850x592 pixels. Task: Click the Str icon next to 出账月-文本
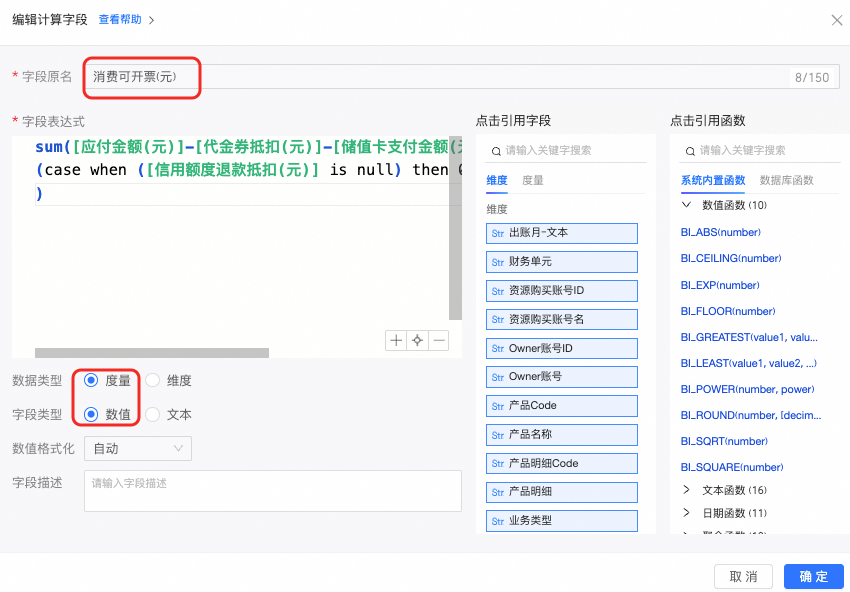[x=498, y=234]
